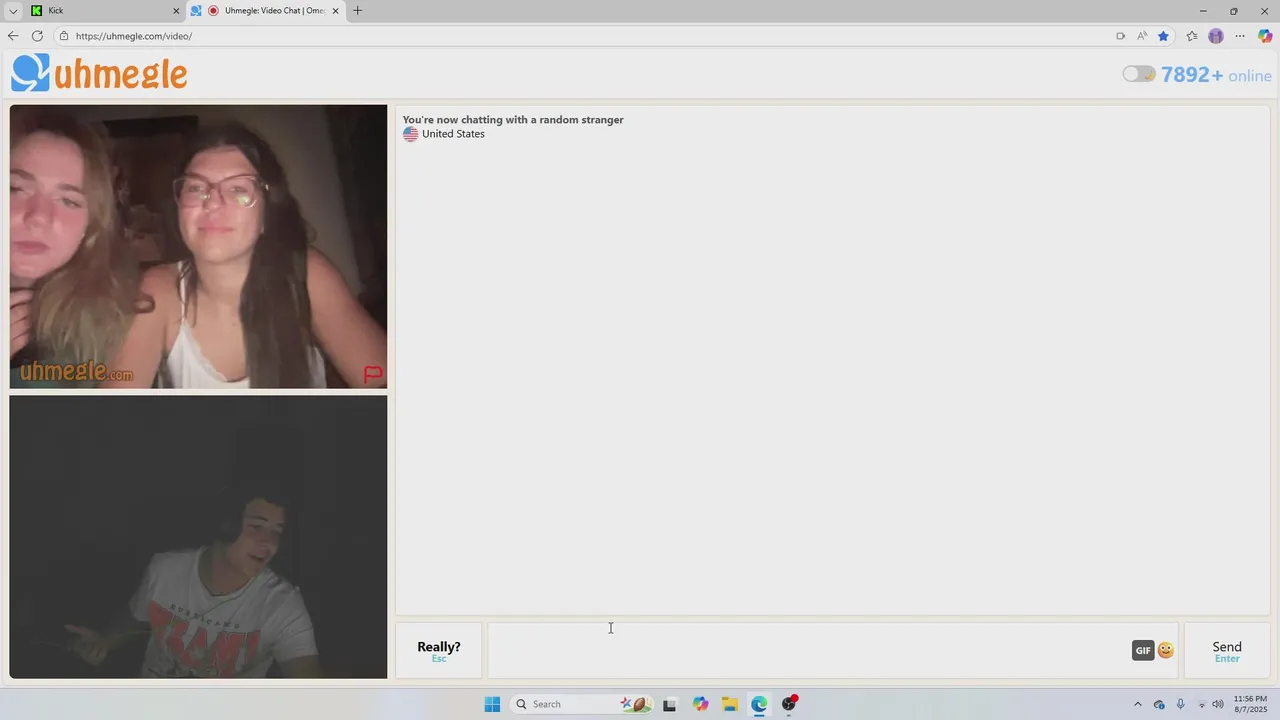Viewport: 1280px width, 720px height.
Task: Click the taskbar Search box
Action: point(581,704)
